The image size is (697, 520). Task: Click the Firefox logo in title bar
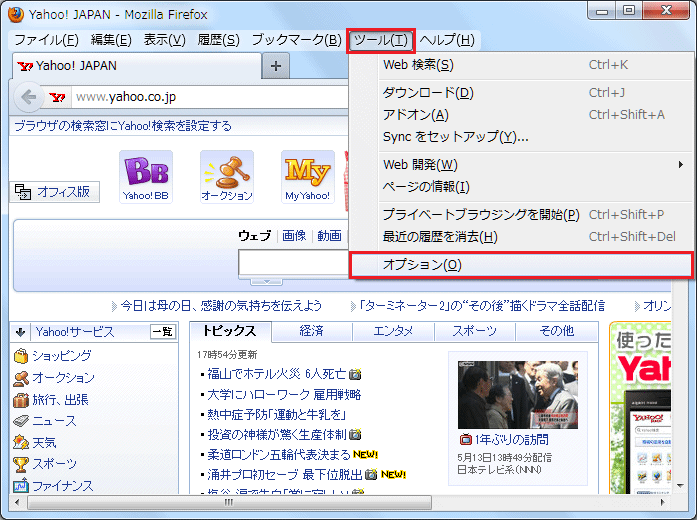click(15, 14)
